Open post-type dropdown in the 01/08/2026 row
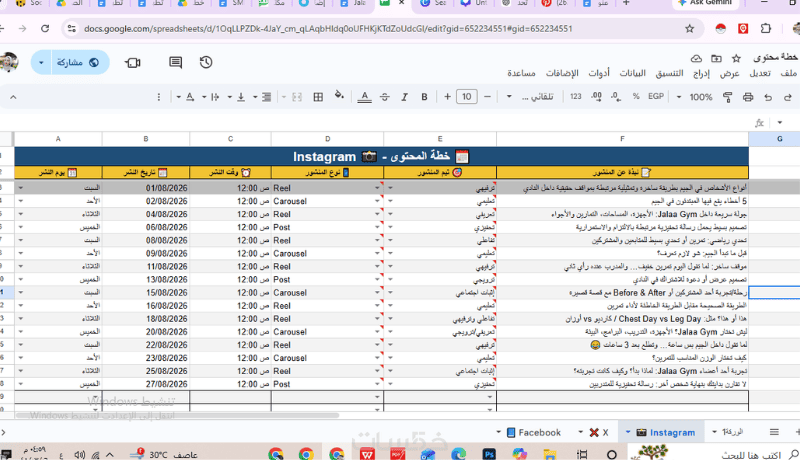 377,188
